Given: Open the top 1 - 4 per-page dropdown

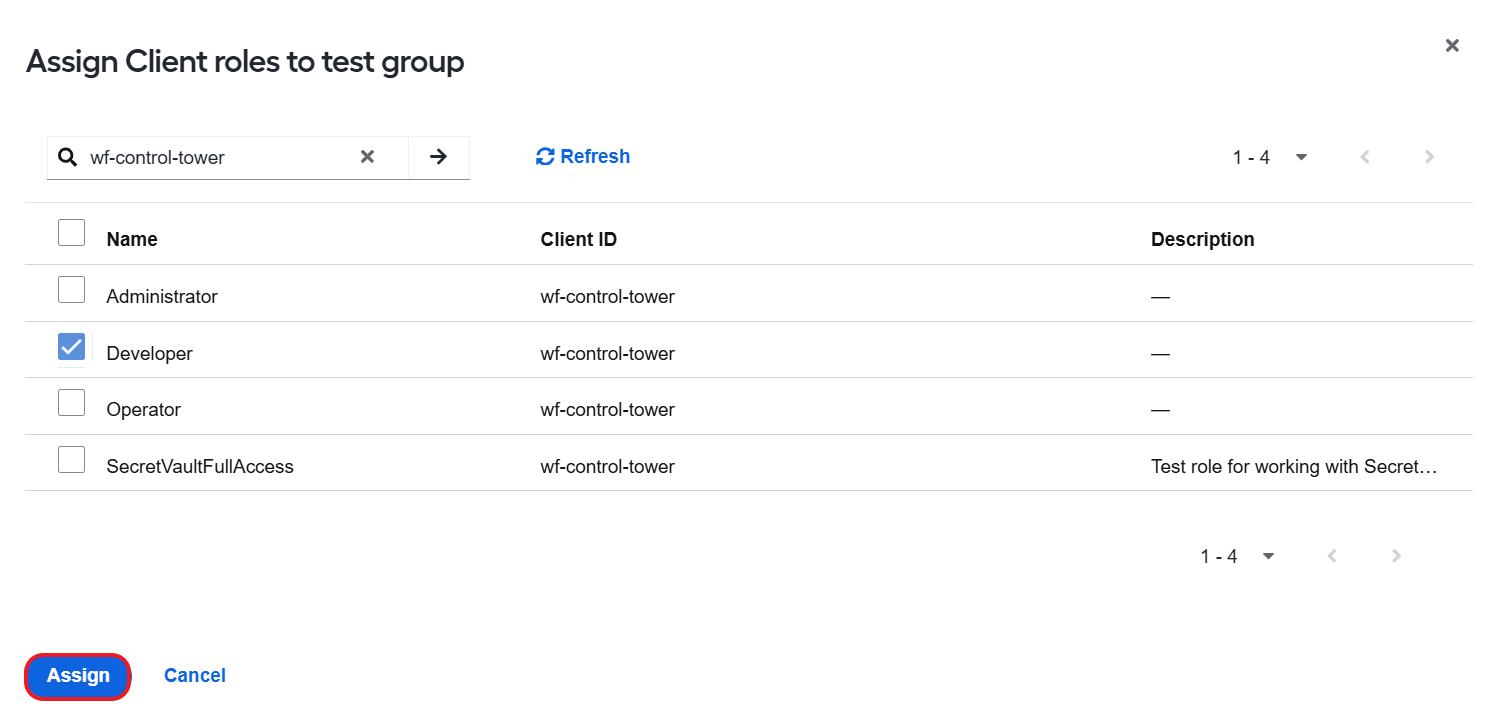Looking at the screenshot, I should click(x=1270, y=157).
